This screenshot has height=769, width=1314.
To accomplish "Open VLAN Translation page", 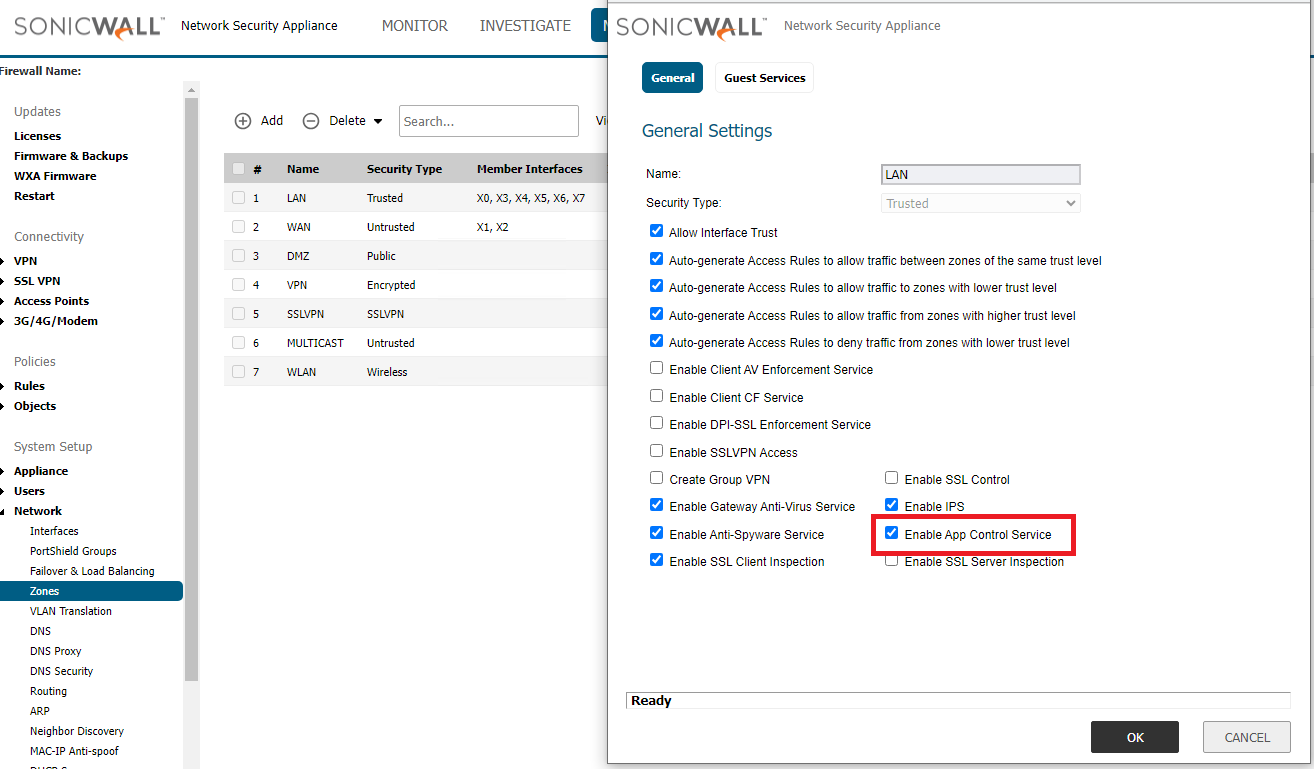I will (x=71, y=611).
